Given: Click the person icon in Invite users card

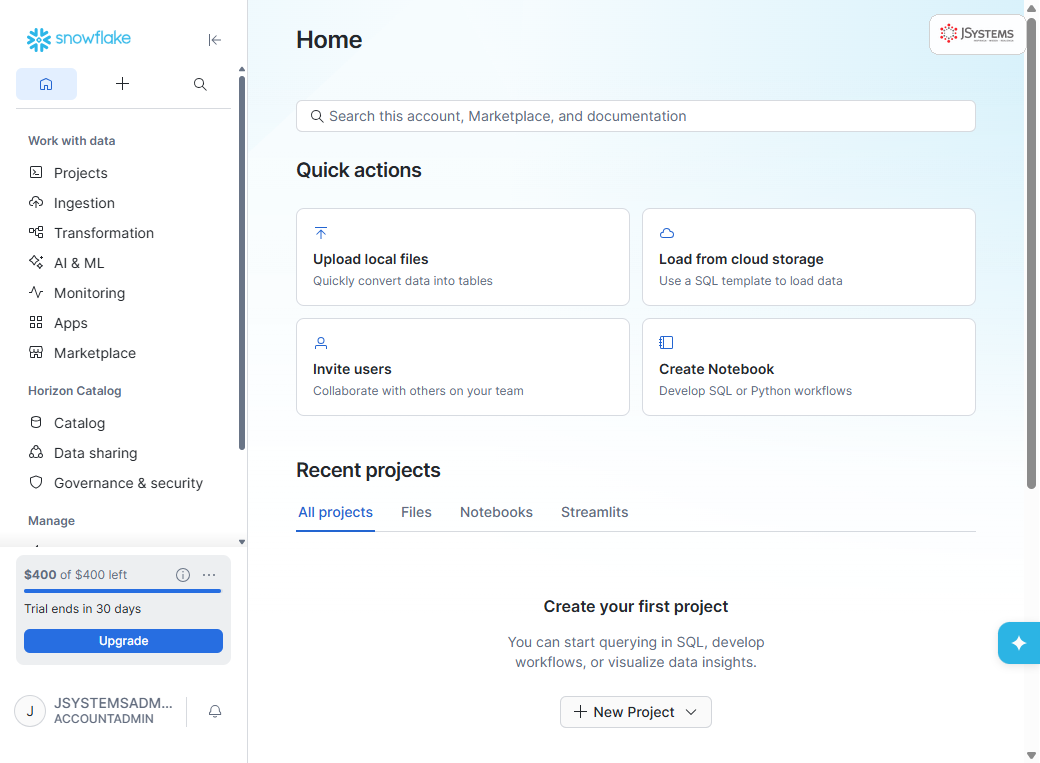Looking at the screenshot, I should 321,342.
